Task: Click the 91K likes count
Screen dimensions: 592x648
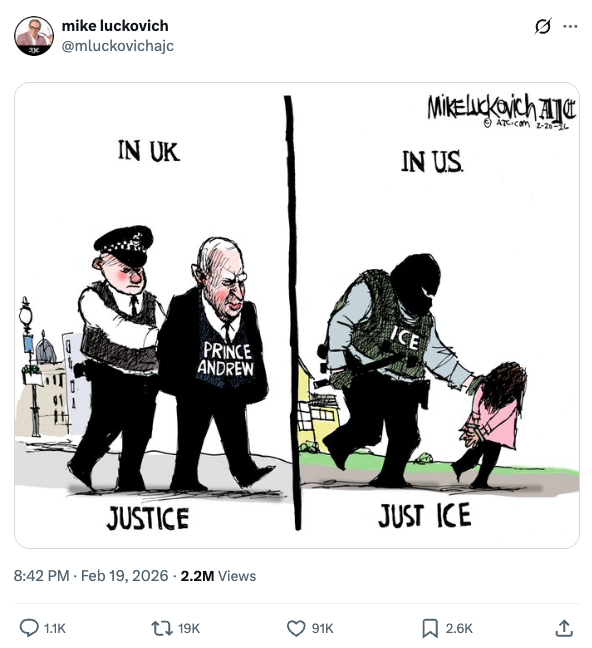Action: 322,629
